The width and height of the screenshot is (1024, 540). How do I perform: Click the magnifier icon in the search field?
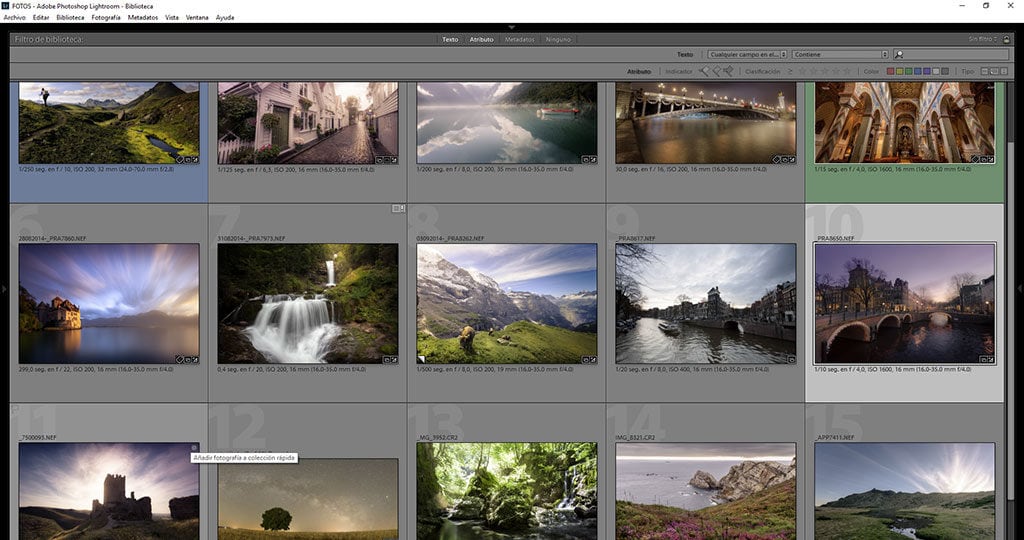click(x=900, y=55)
